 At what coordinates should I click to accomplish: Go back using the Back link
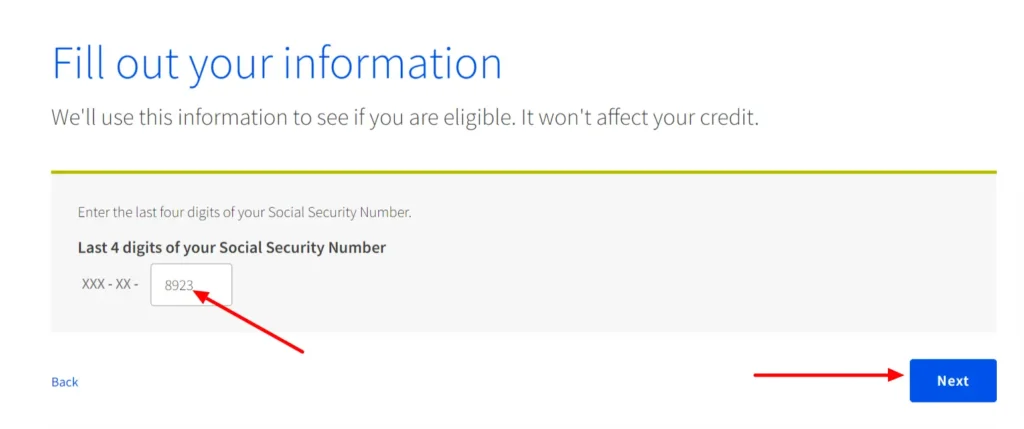coord(65,382)
